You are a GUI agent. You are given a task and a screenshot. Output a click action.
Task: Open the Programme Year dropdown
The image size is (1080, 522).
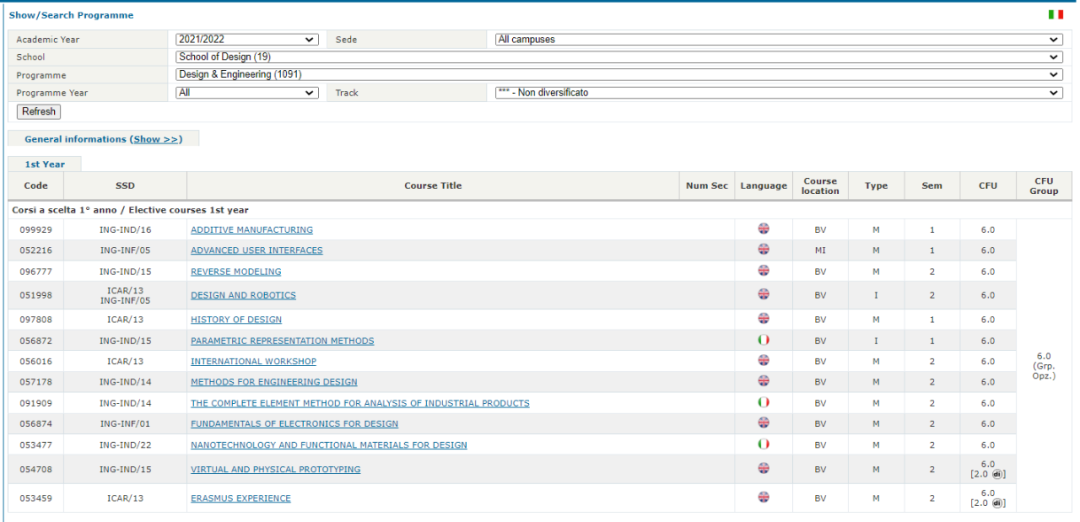(x=246, y=92)
